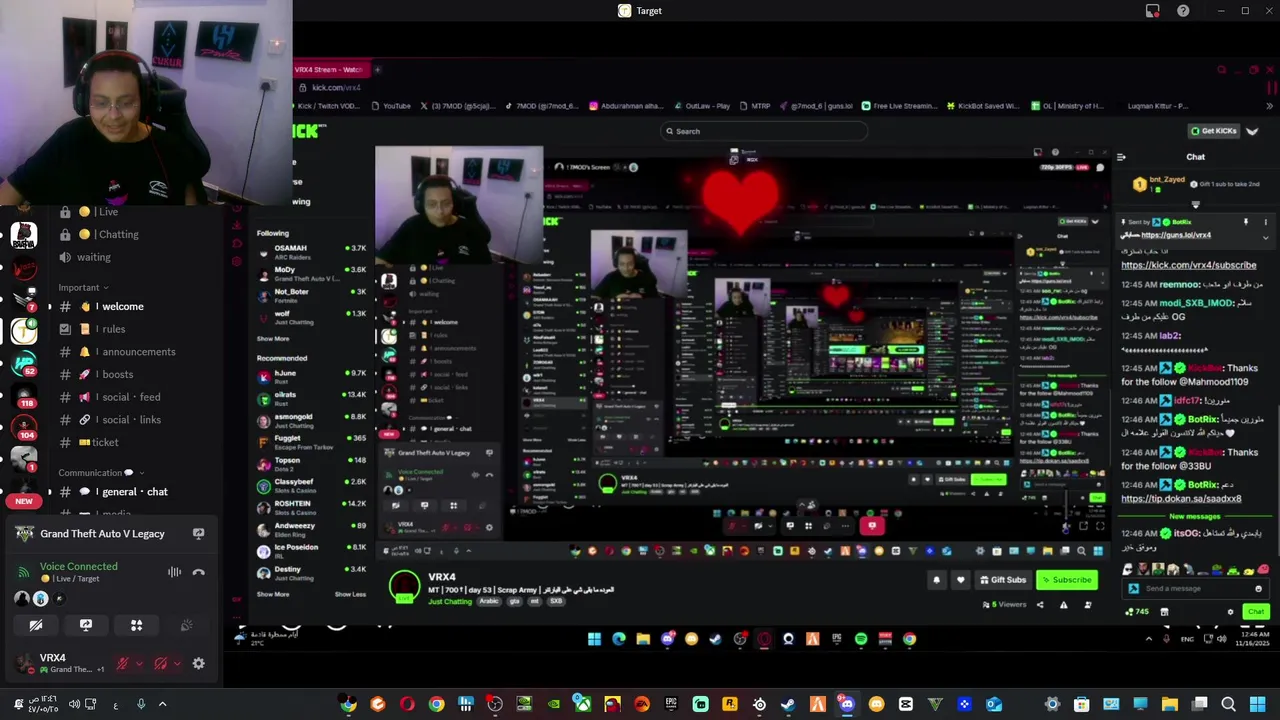Open Discord server icon with 104 badge
The image size is (1280, 720).
pos(24,428)
